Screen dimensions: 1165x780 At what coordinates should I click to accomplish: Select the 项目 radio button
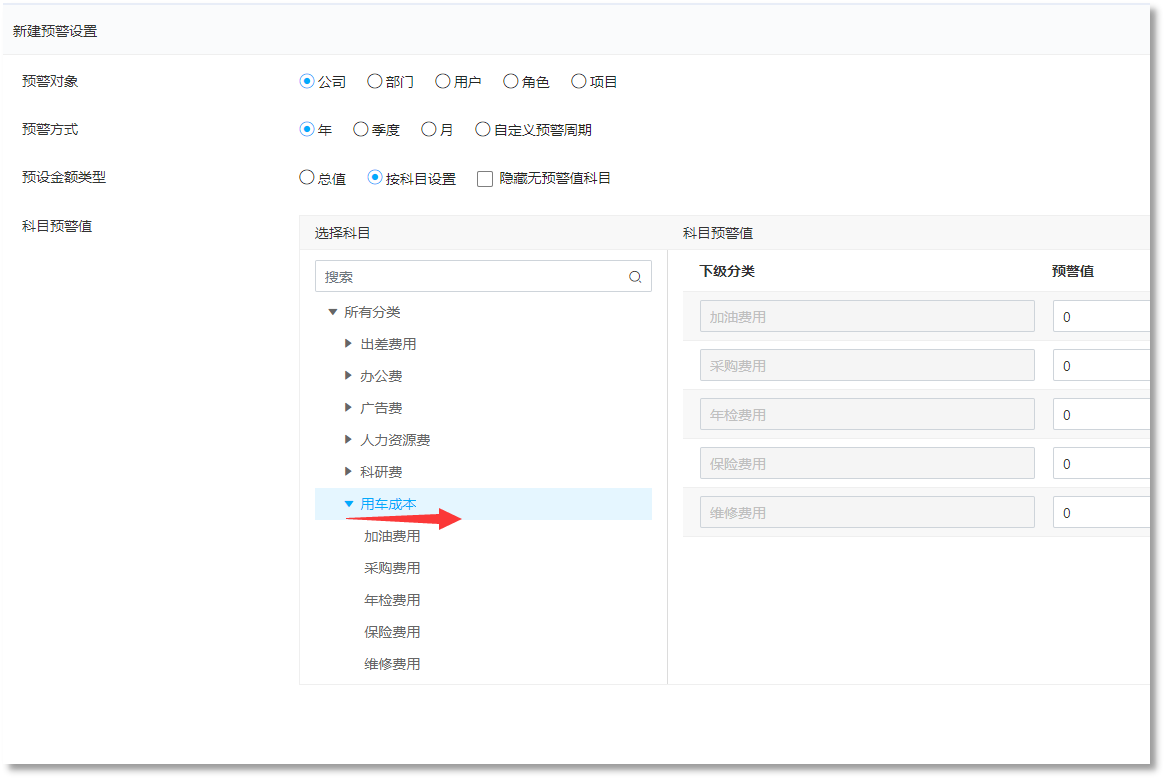coord(579,82)
